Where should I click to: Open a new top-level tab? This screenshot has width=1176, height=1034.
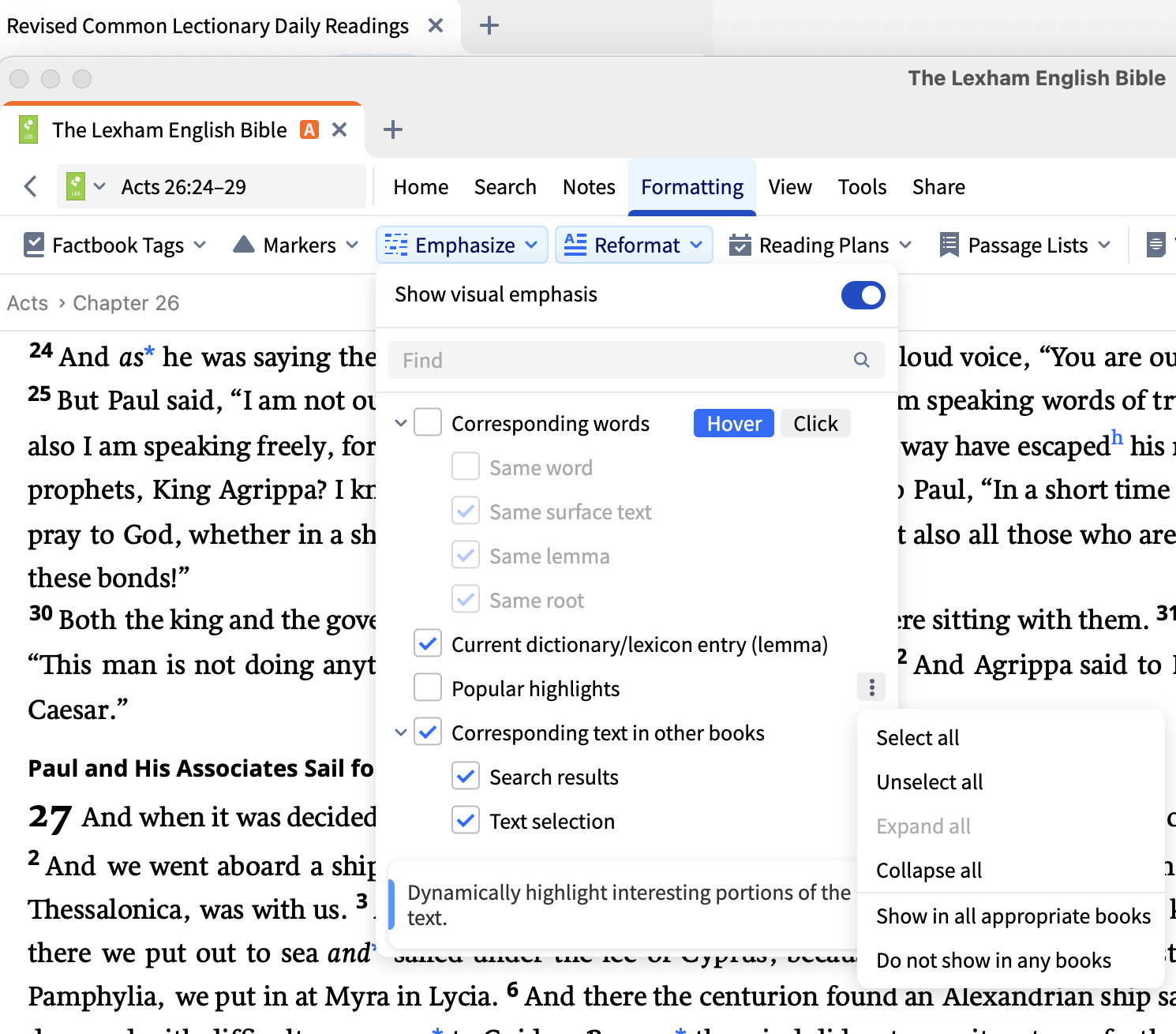click(x=489, y=26)
